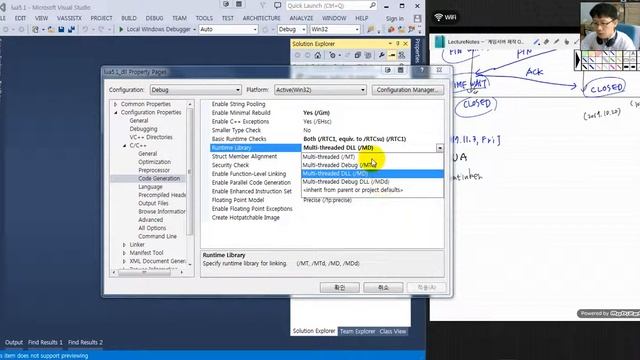This screenshot has width=640, height=360.
Task: Select Optimization in the C/C++ tree
Action: (154, 162)
